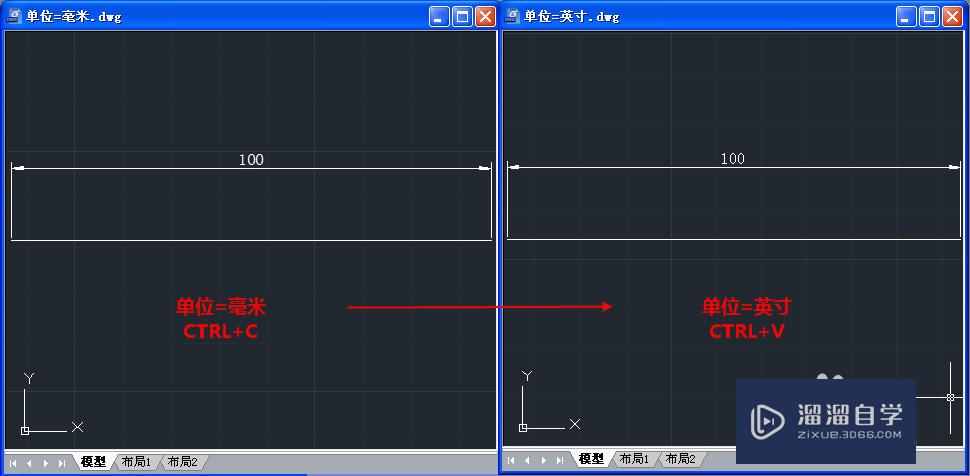Select the 100 dimension text in 单位=毫米.dwg

pyautogui.click(x=251, y=160)
